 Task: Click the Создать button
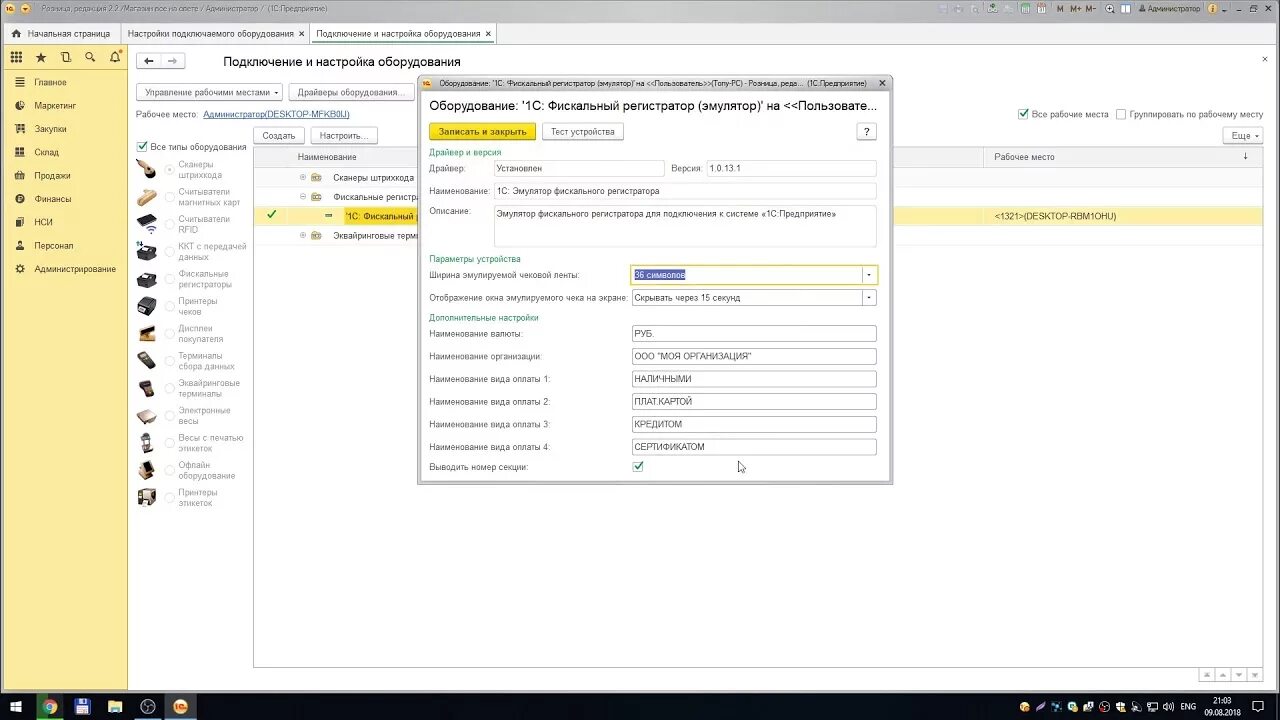[x=279, y=135]
